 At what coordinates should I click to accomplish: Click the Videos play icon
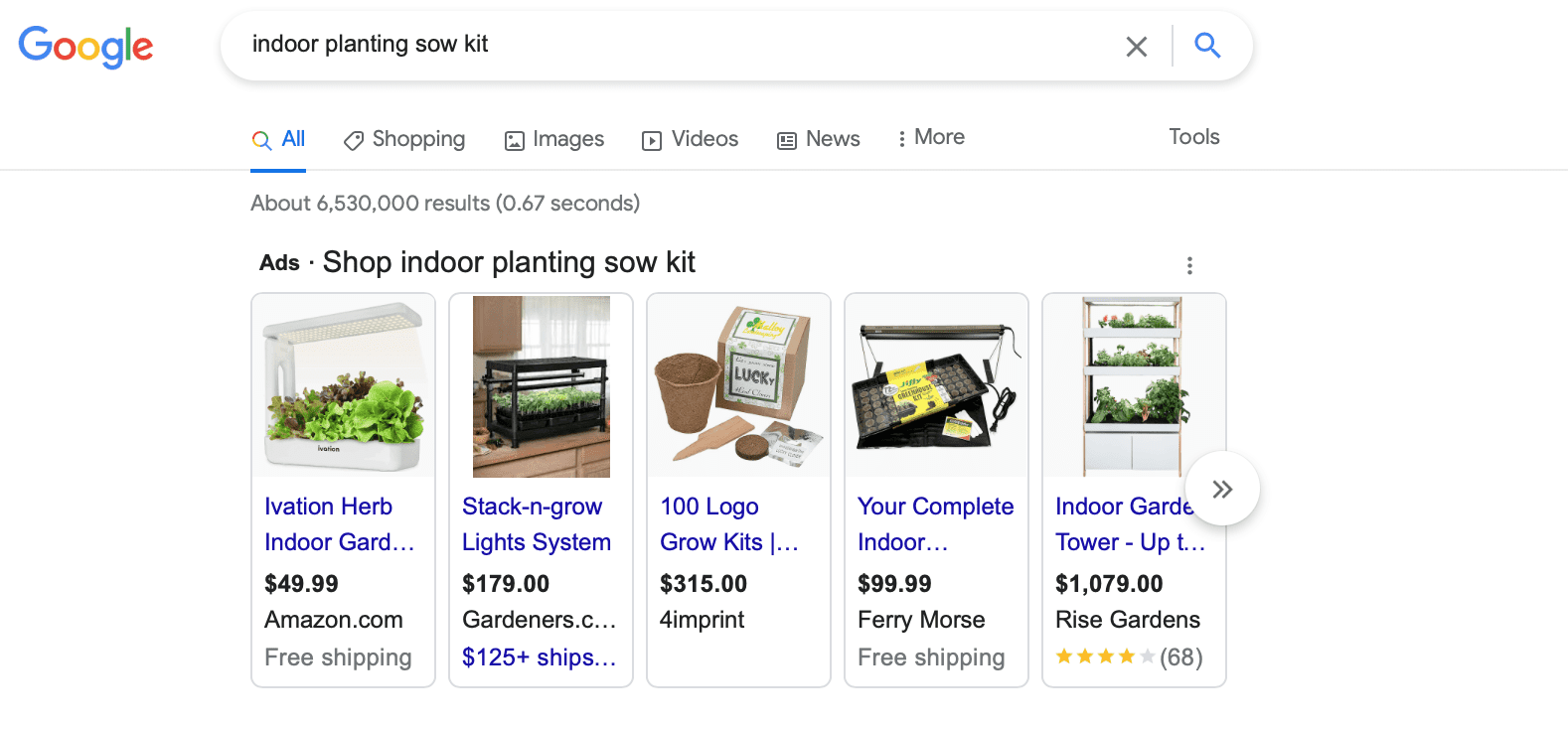tap(652, 141)
